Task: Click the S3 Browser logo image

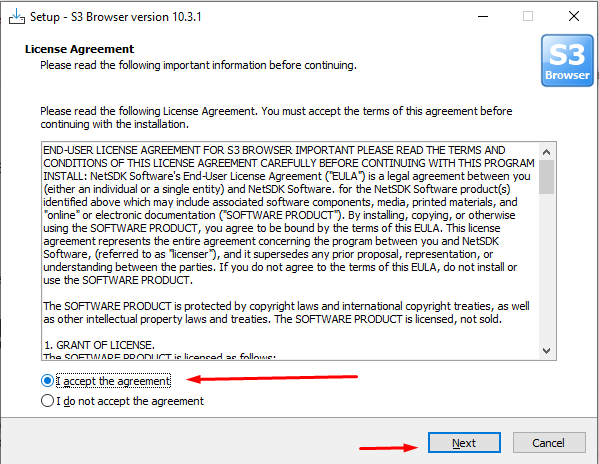Action: pos(567,60)
